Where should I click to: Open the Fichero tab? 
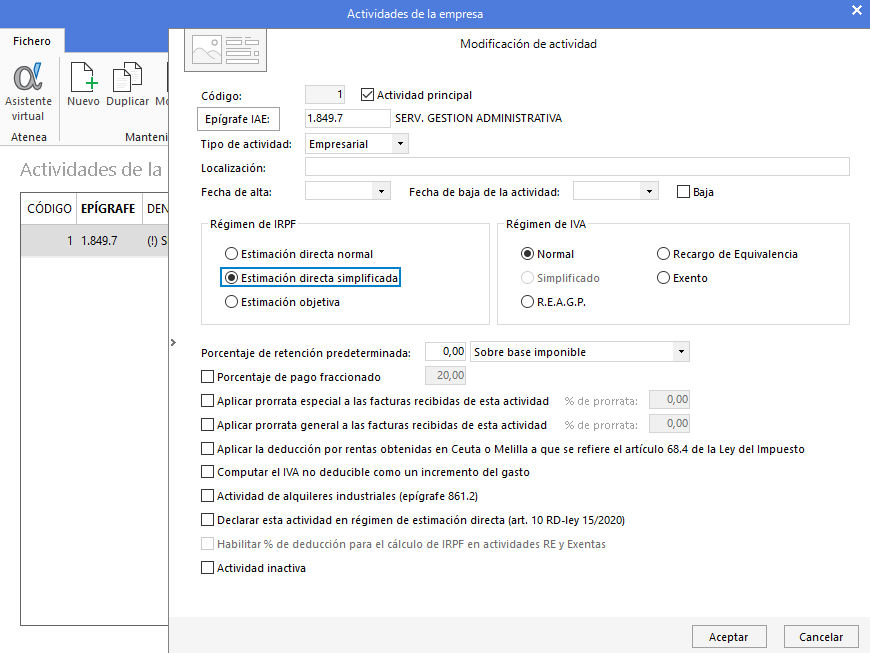32,41
